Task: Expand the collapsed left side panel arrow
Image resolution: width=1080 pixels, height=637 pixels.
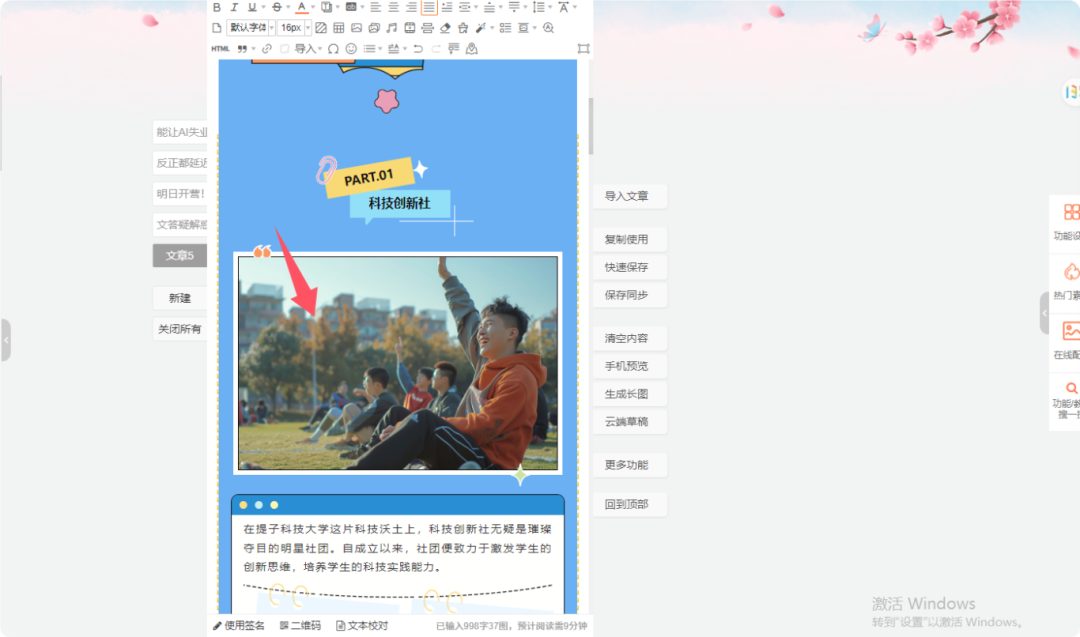Action: (x=6, y=340)
